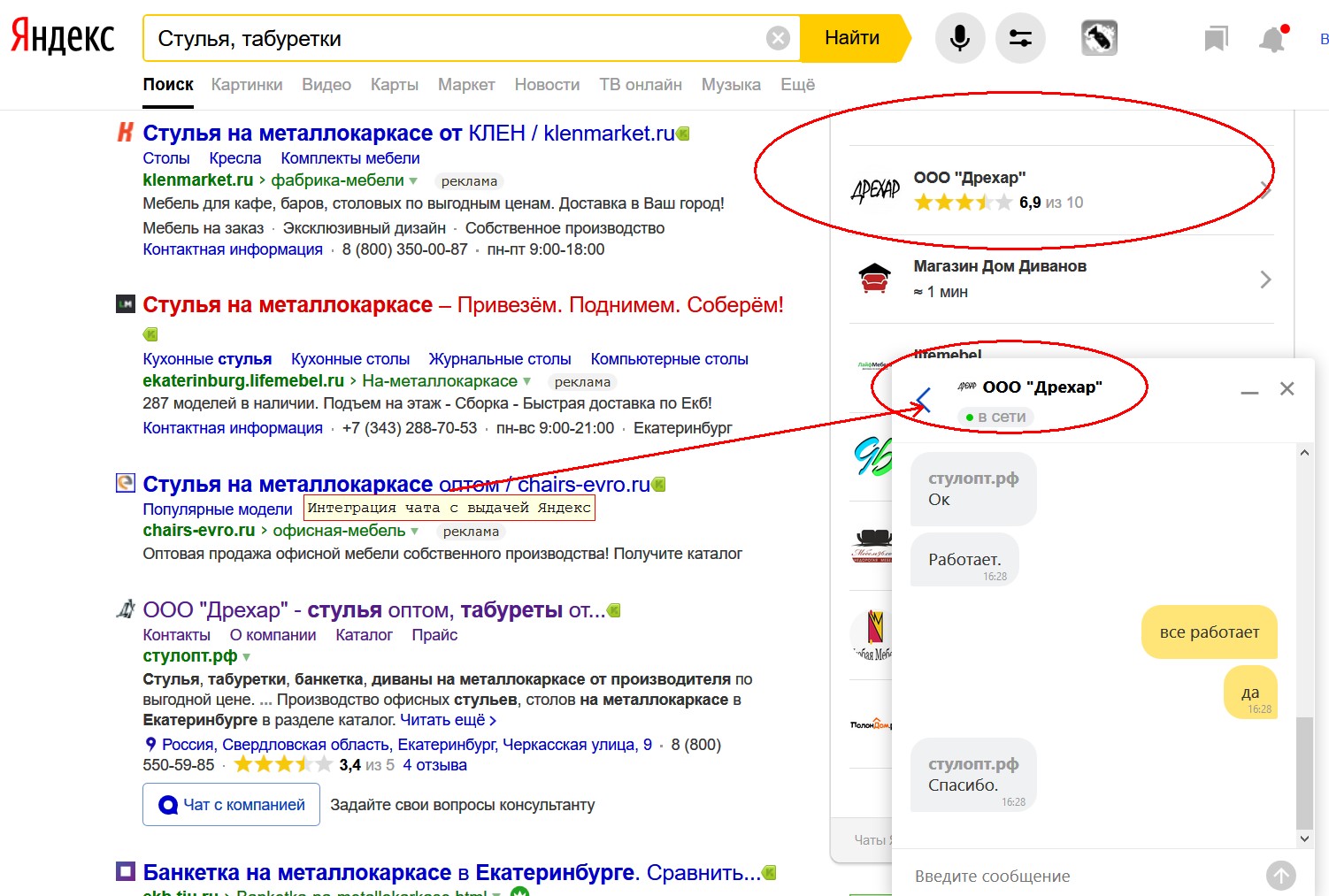
Task: Open the Магазин Дом Диванов chat chevron
Action: 1265,280
